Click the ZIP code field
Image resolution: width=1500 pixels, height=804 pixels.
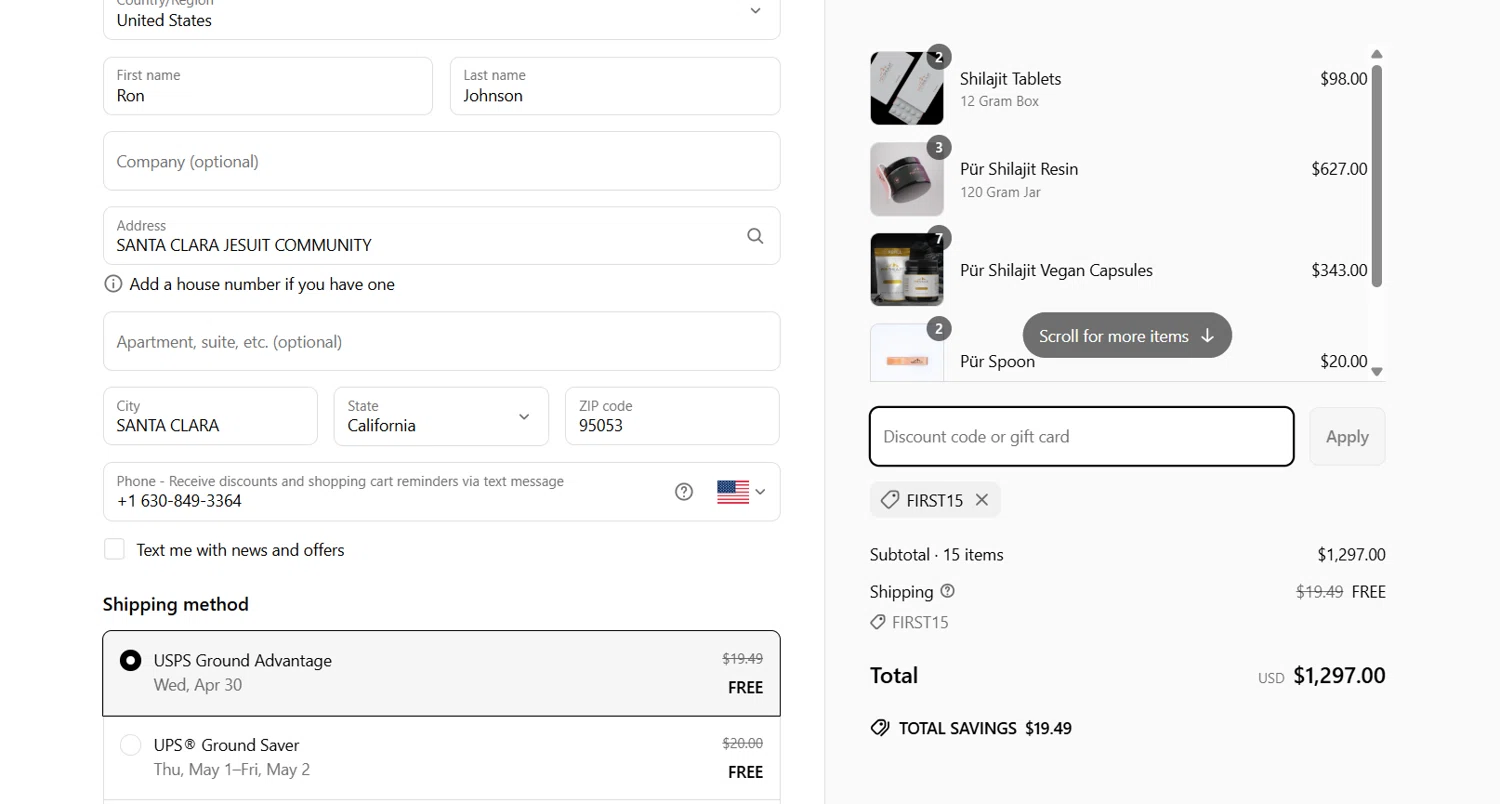click(672, 416)
